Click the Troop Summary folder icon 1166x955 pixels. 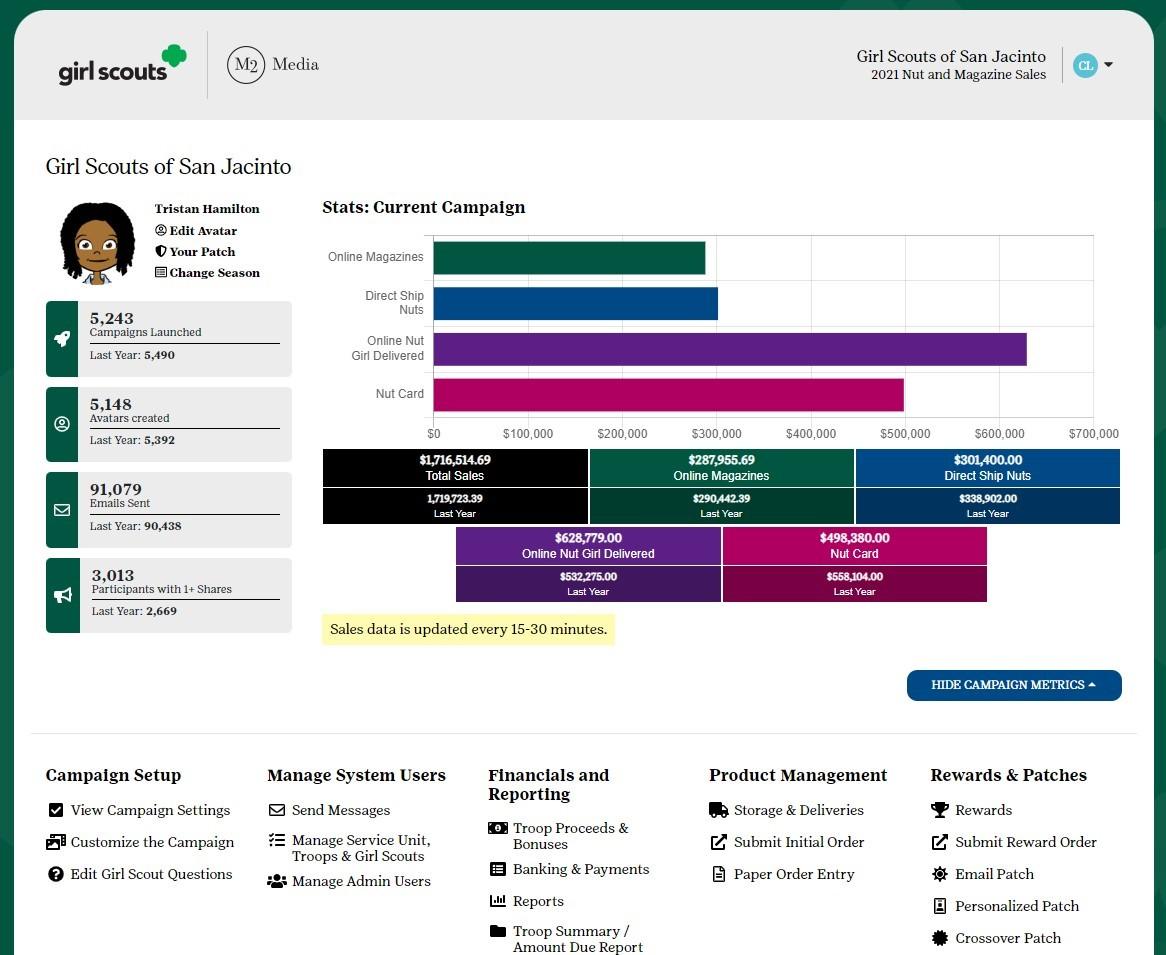(497, 931)
